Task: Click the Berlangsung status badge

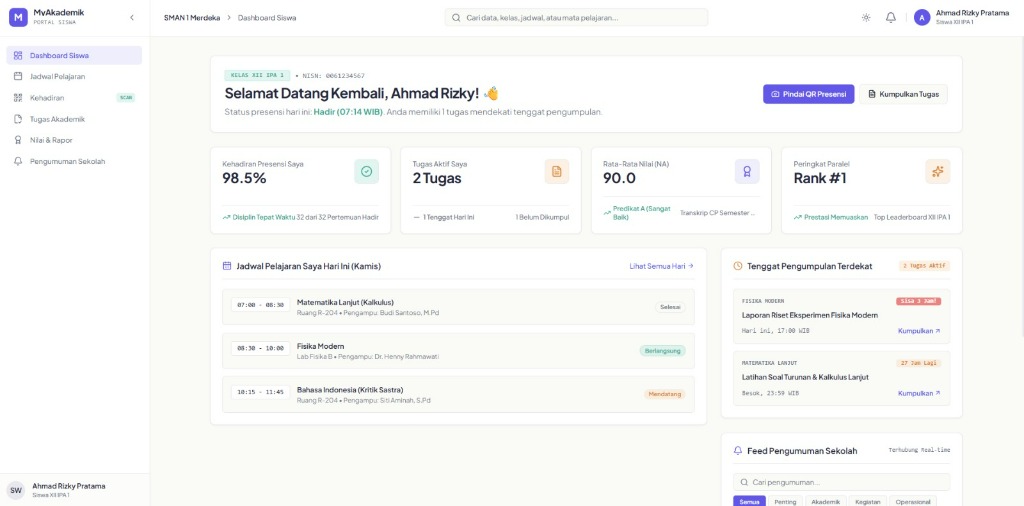Action: pyautogui.click(x=662, y=351)
